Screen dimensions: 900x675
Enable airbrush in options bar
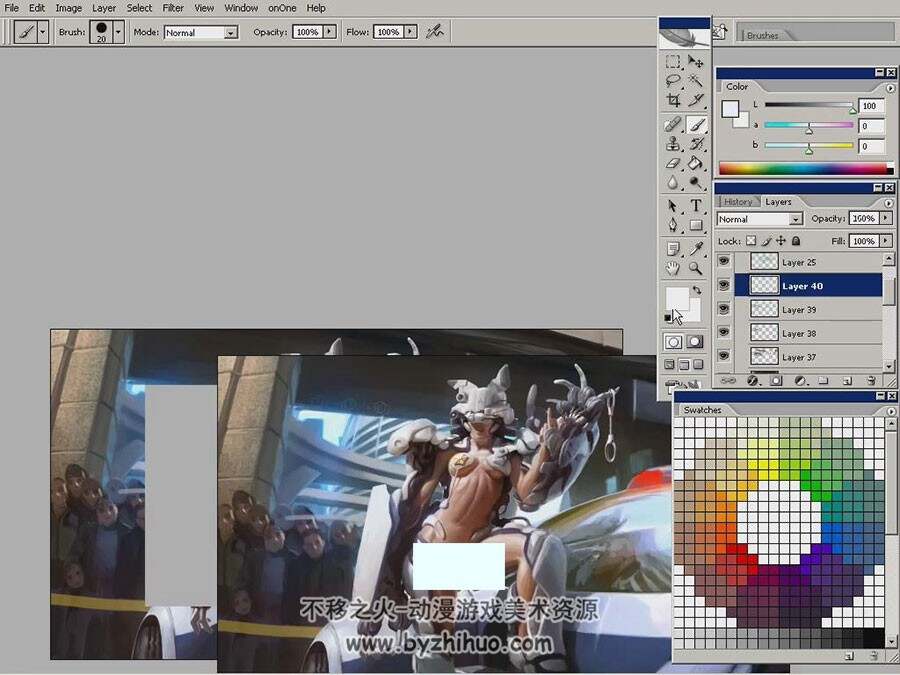point(435,32)
